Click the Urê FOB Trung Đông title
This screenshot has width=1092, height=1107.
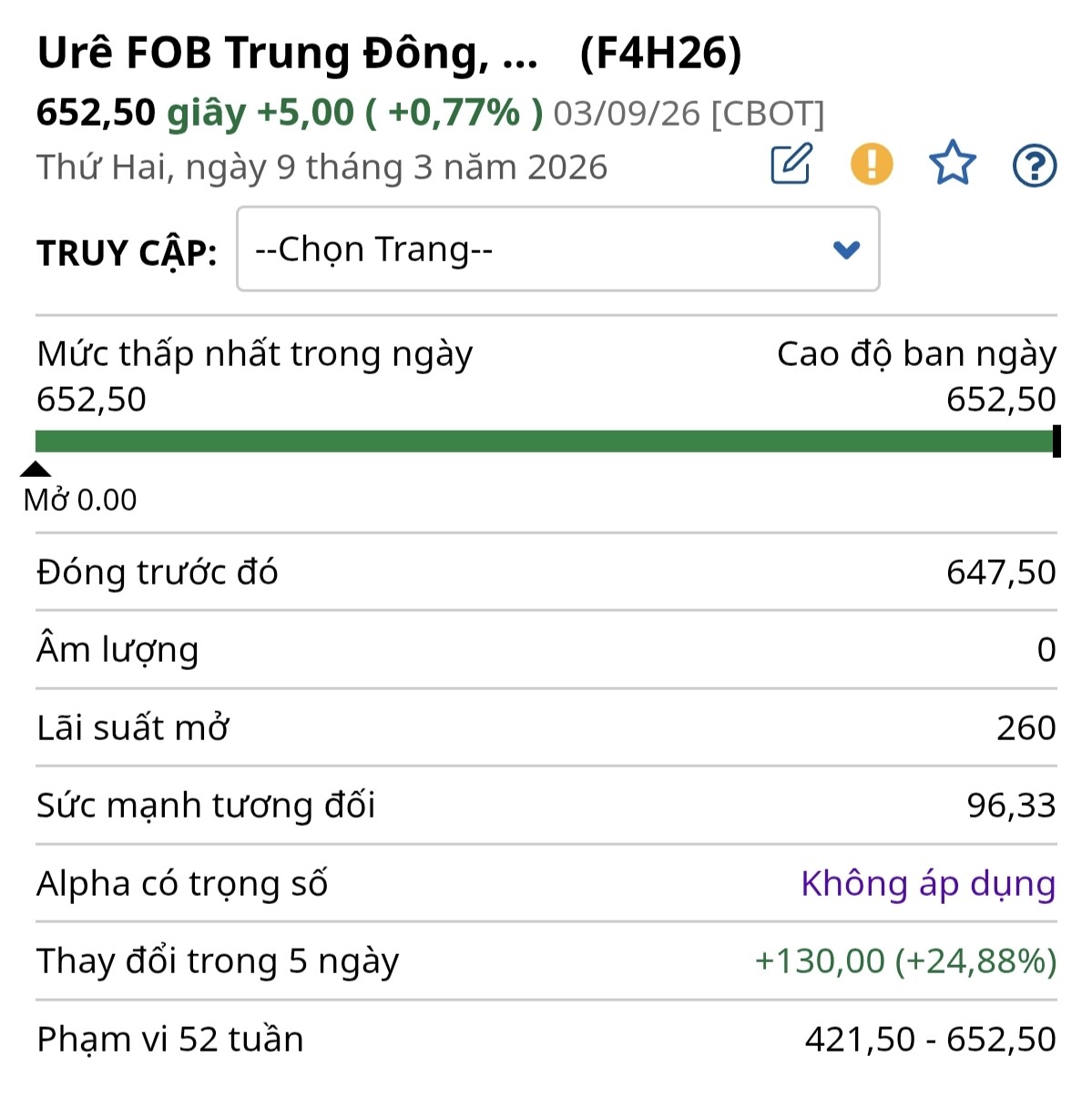click(287, 54)
